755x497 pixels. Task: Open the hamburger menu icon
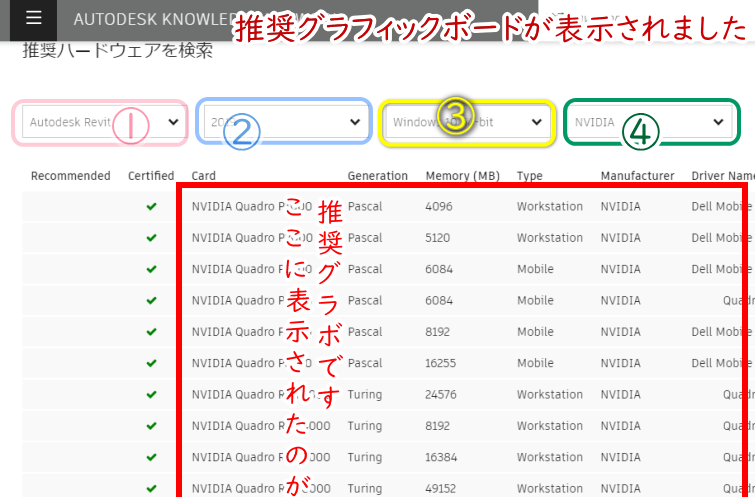[x=33, y=18]
